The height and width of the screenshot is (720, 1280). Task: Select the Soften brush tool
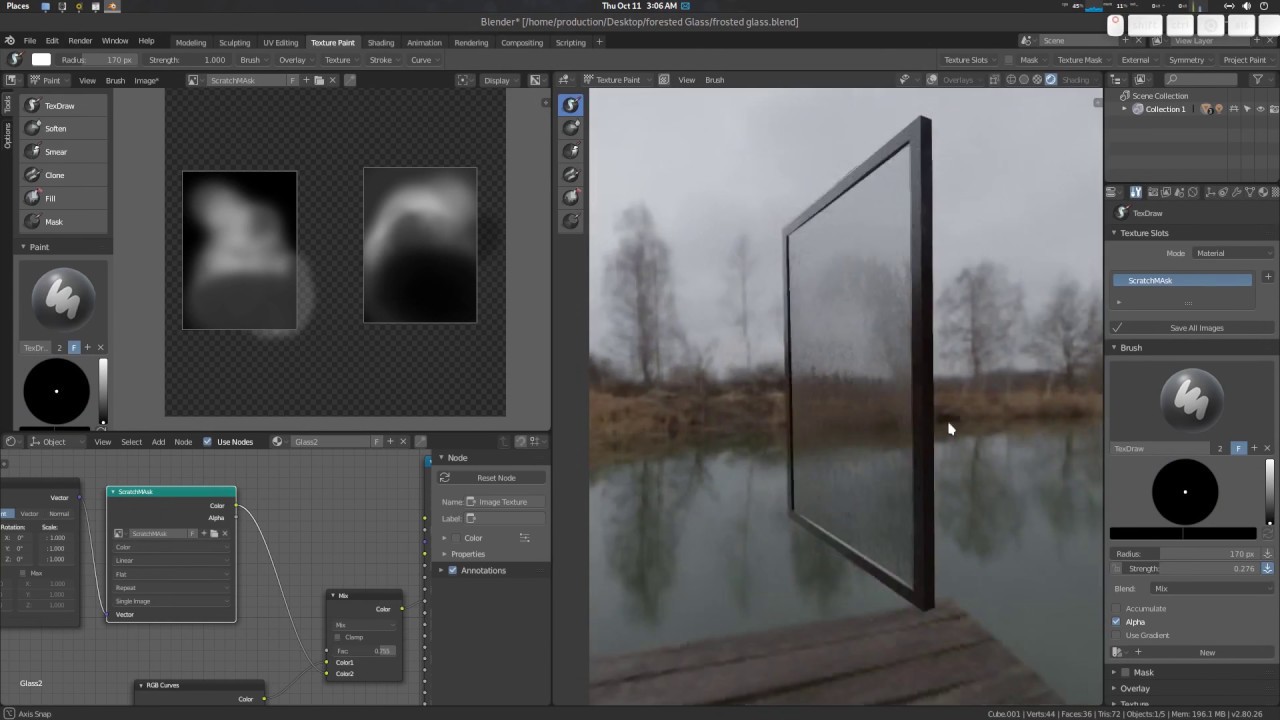(64, 128)
